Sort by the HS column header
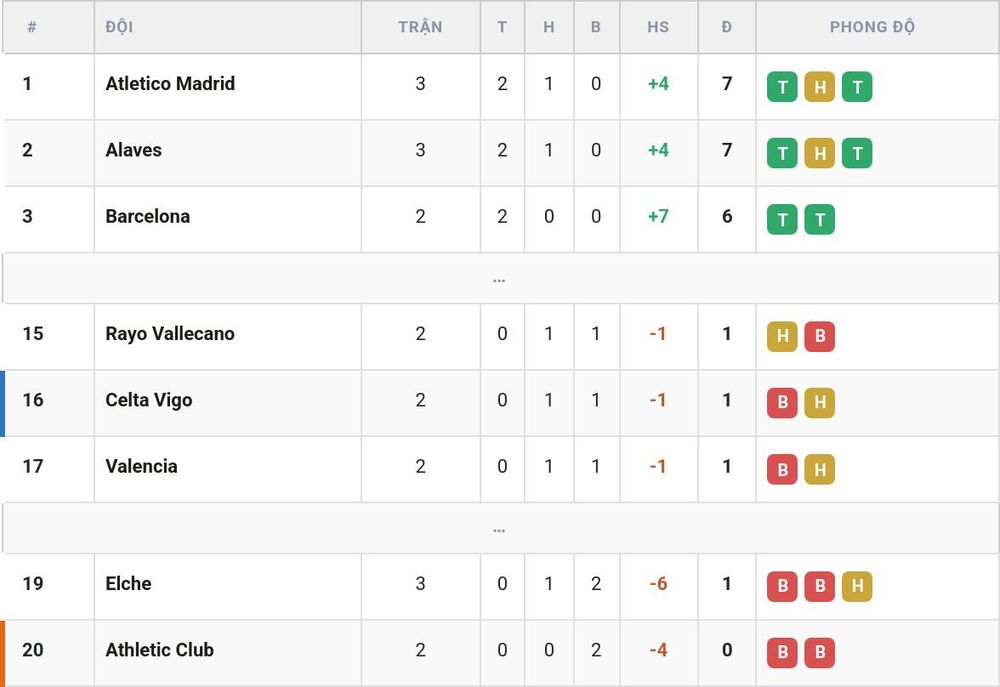The image size is (1000, 687). click(658, 27)
